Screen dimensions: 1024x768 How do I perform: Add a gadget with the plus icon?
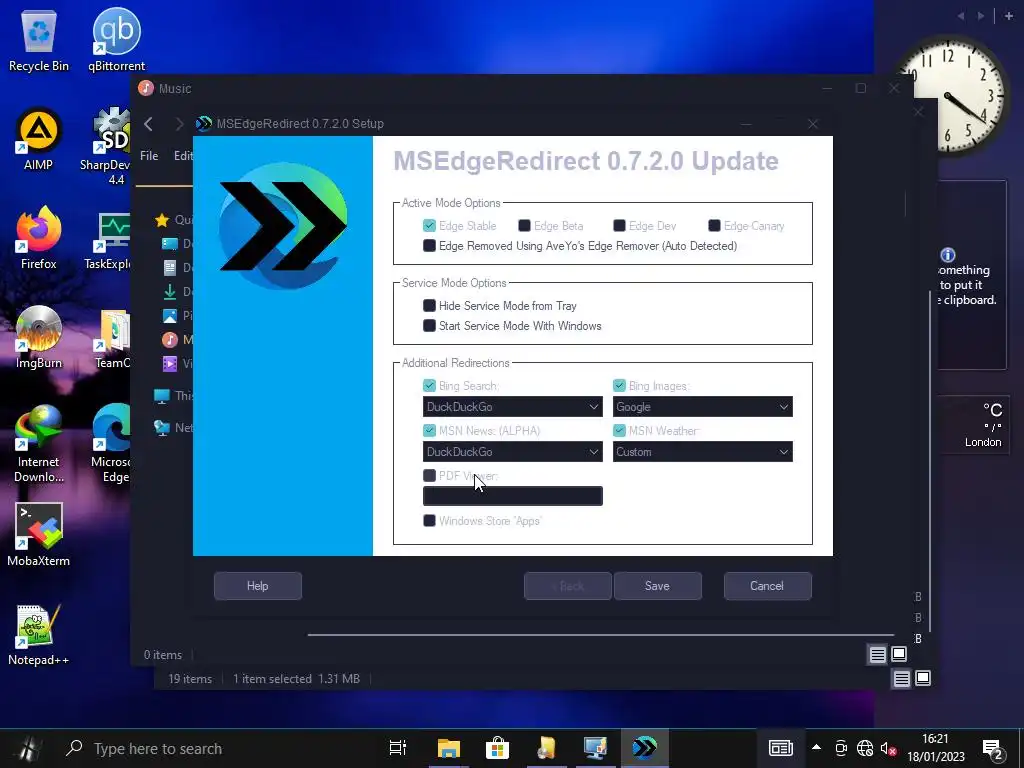[1009, 16]
